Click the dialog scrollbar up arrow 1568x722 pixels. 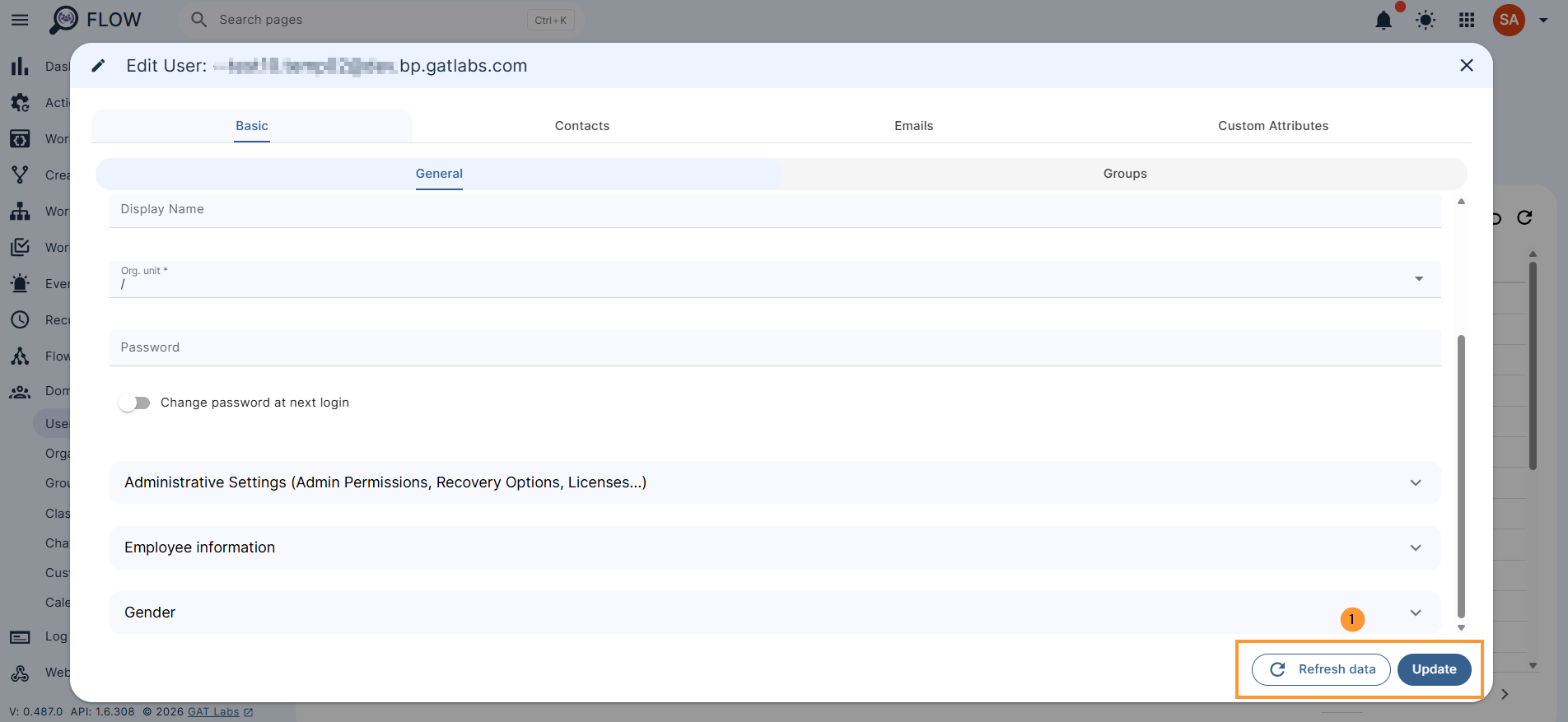pyautogui.click(x=1461, y=201)
